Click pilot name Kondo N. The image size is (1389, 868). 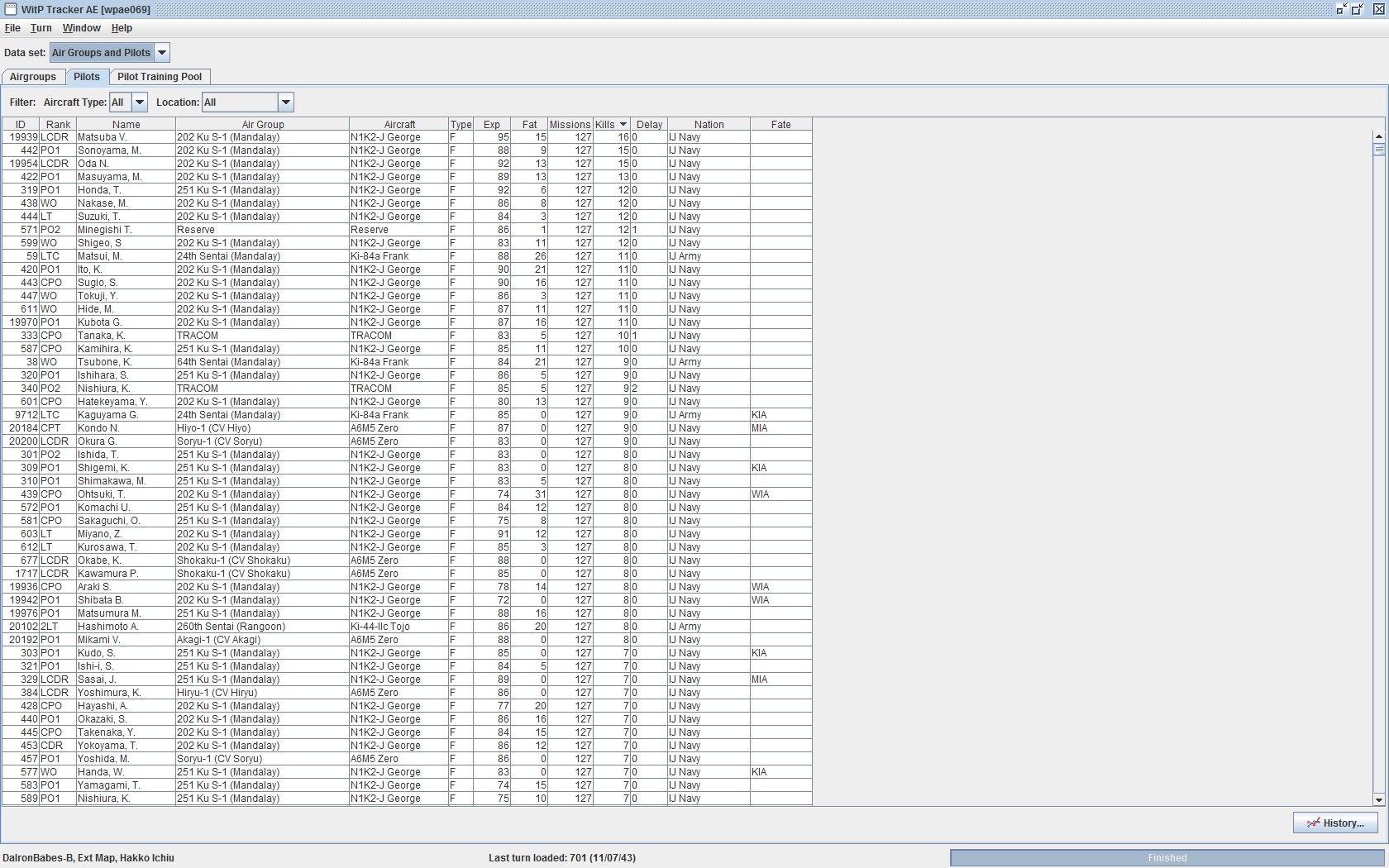point(98,428)
